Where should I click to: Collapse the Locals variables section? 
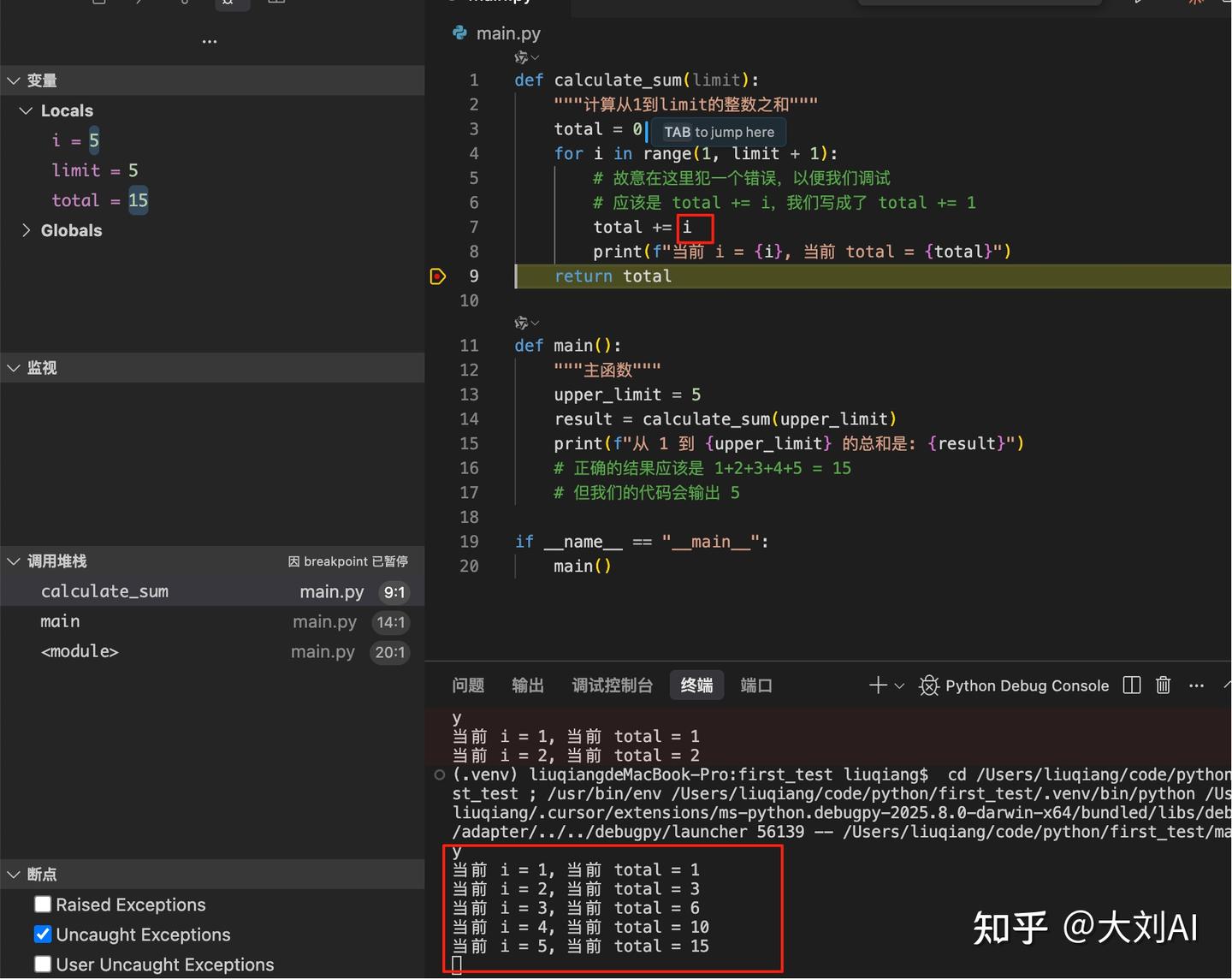[x=26, y=110]
